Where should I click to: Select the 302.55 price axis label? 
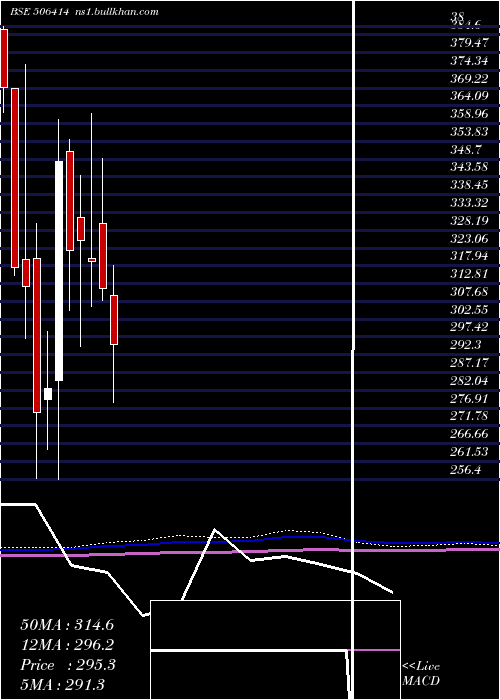click(469, 310)
